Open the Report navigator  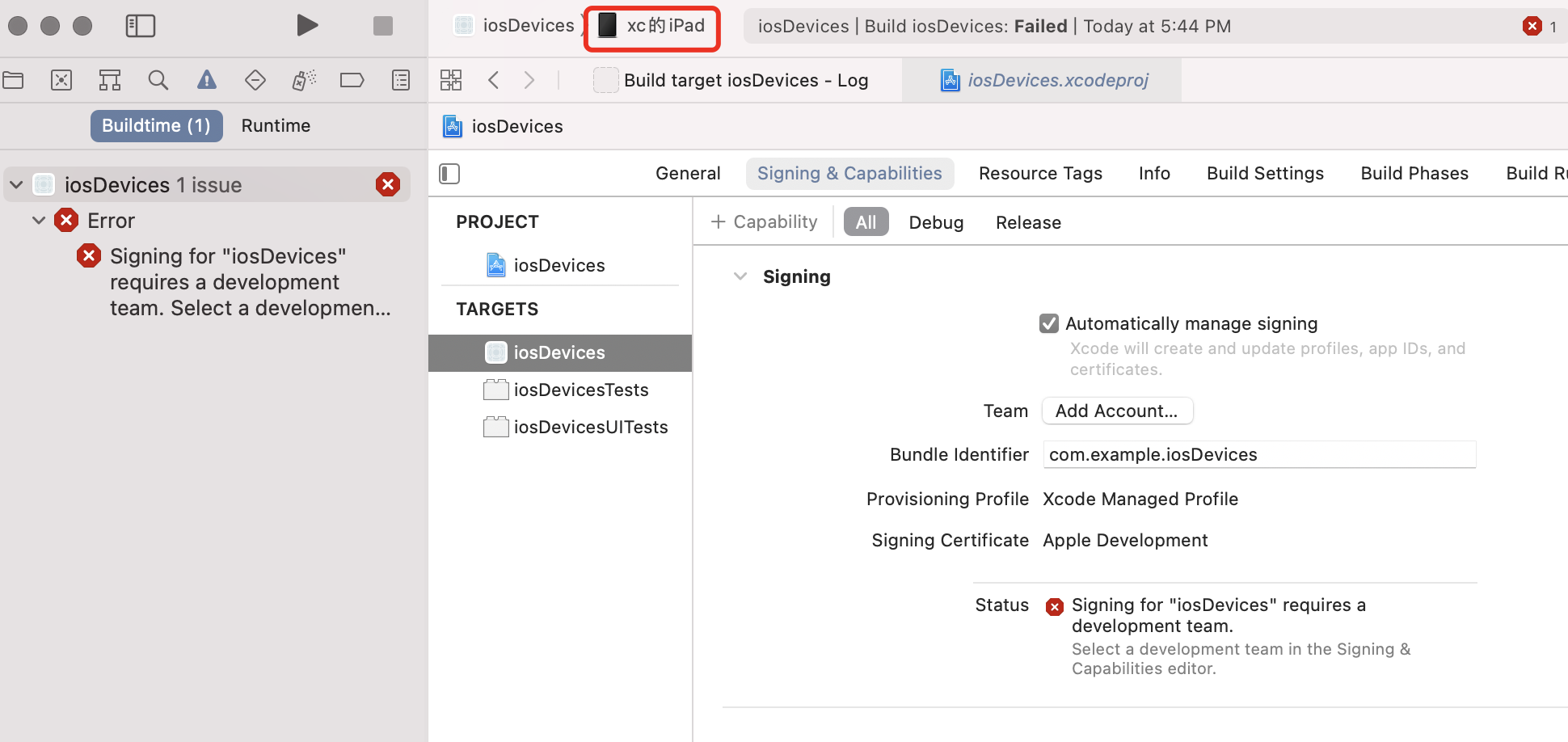[401, 80]
